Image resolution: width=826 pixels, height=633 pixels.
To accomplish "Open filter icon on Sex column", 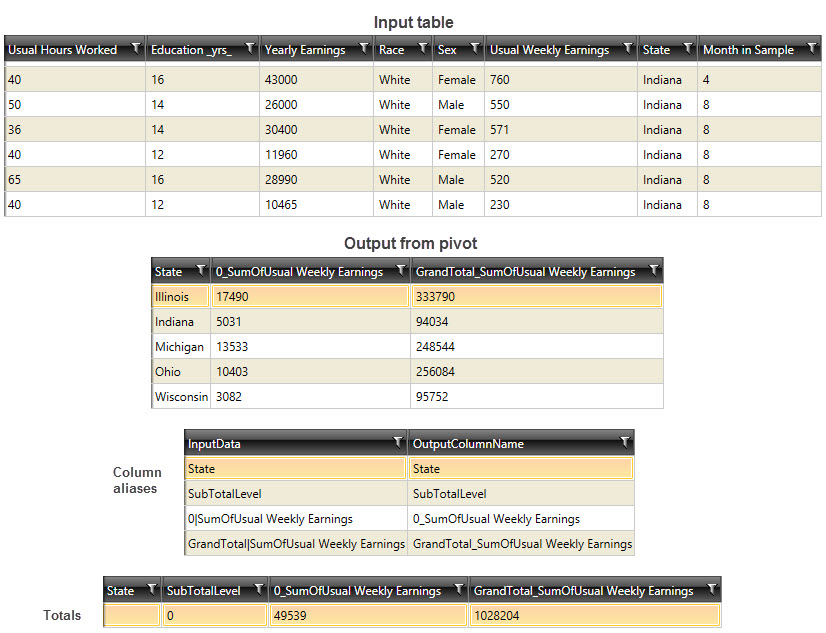I will (475, 48).
